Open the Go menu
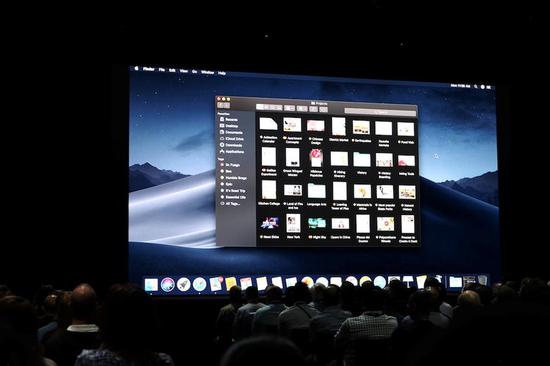This screenshot has width=550, height=366. [x=194, y=72]
